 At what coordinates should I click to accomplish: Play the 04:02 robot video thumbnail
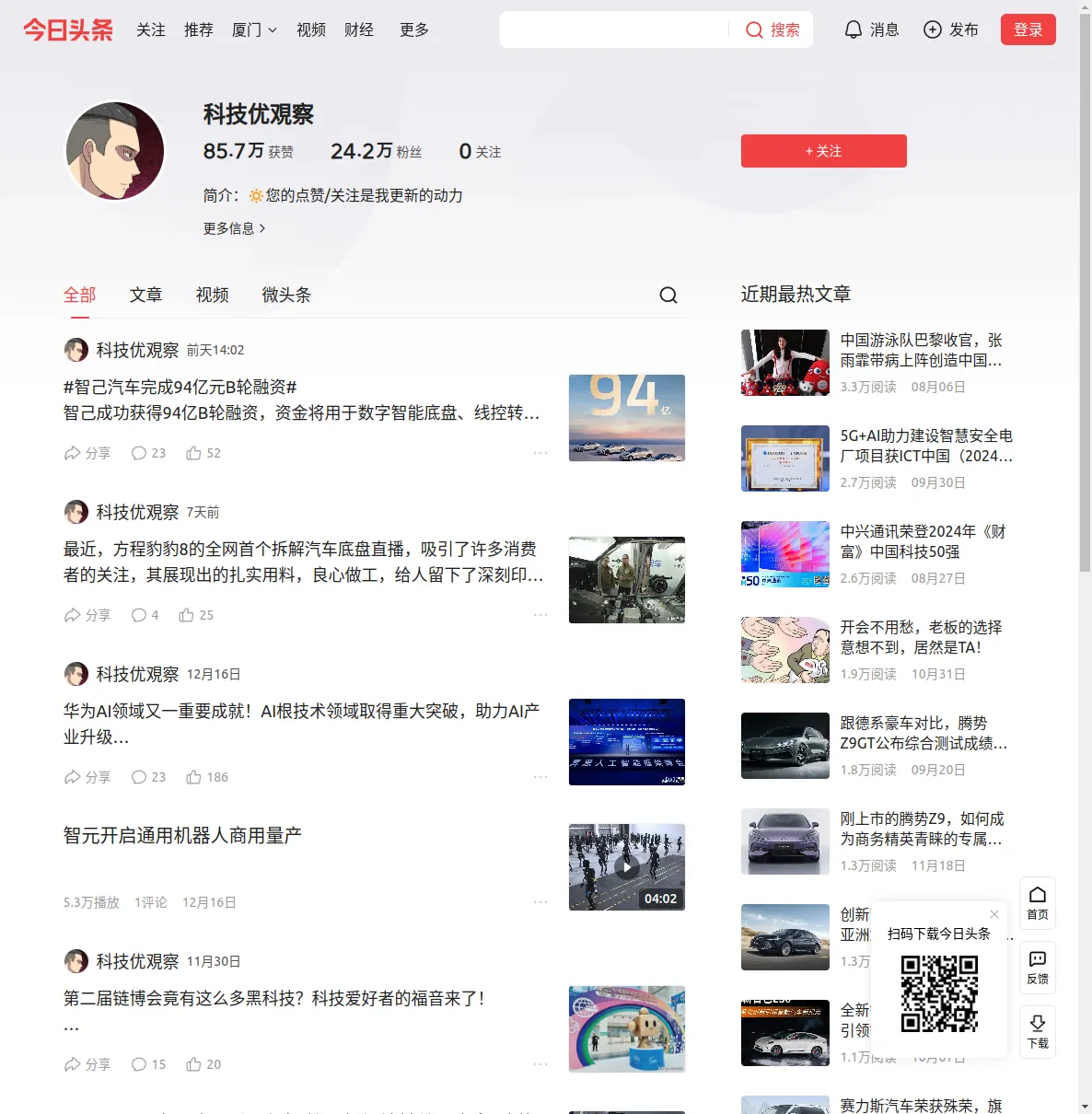(x=627, y=867)
